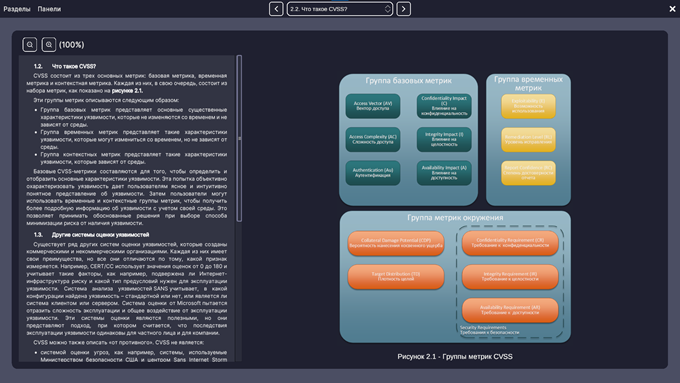This screenshot has height=383, width=680.
Task: Click the bold 'рисунке 2.1' reference
Action: tap(127, 91)
